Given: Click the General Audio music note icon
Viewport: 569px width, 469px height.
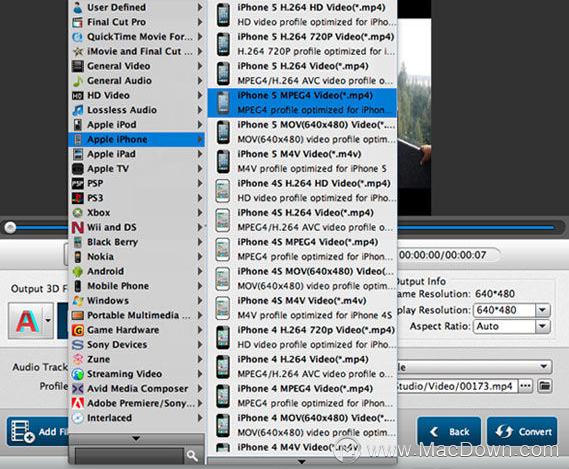Looking at the screenshot, I should coord(78,81).
